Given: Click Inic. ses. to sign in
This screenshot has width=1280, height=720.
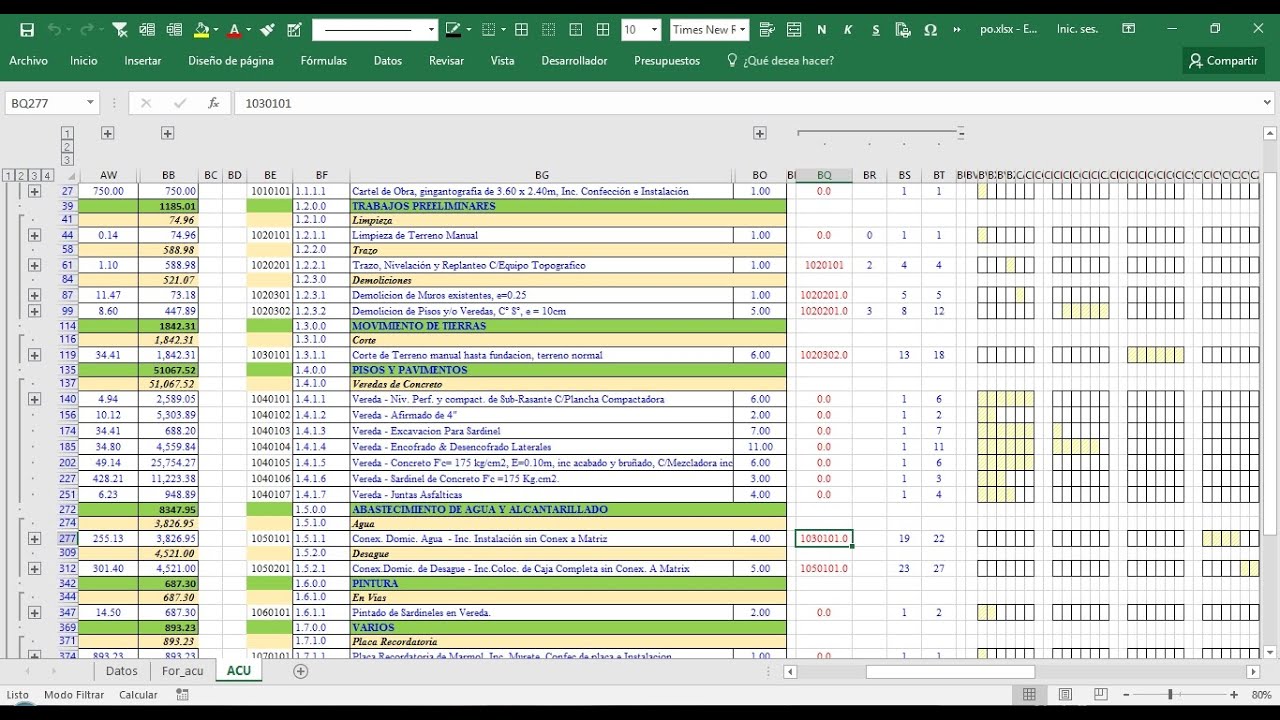Looking at the screenshot, I should (x=1077, y=29).
